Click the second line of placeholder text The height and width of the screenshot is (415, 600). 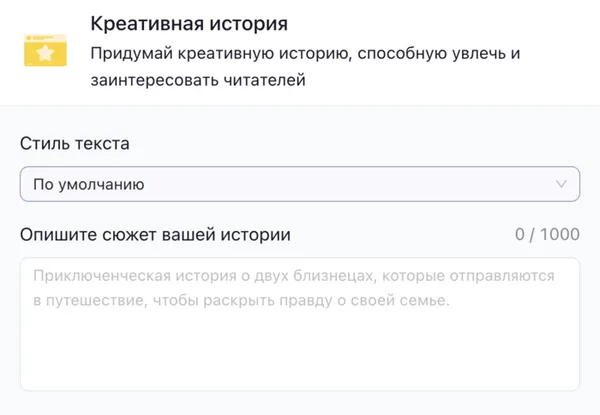tap(240, 300)
